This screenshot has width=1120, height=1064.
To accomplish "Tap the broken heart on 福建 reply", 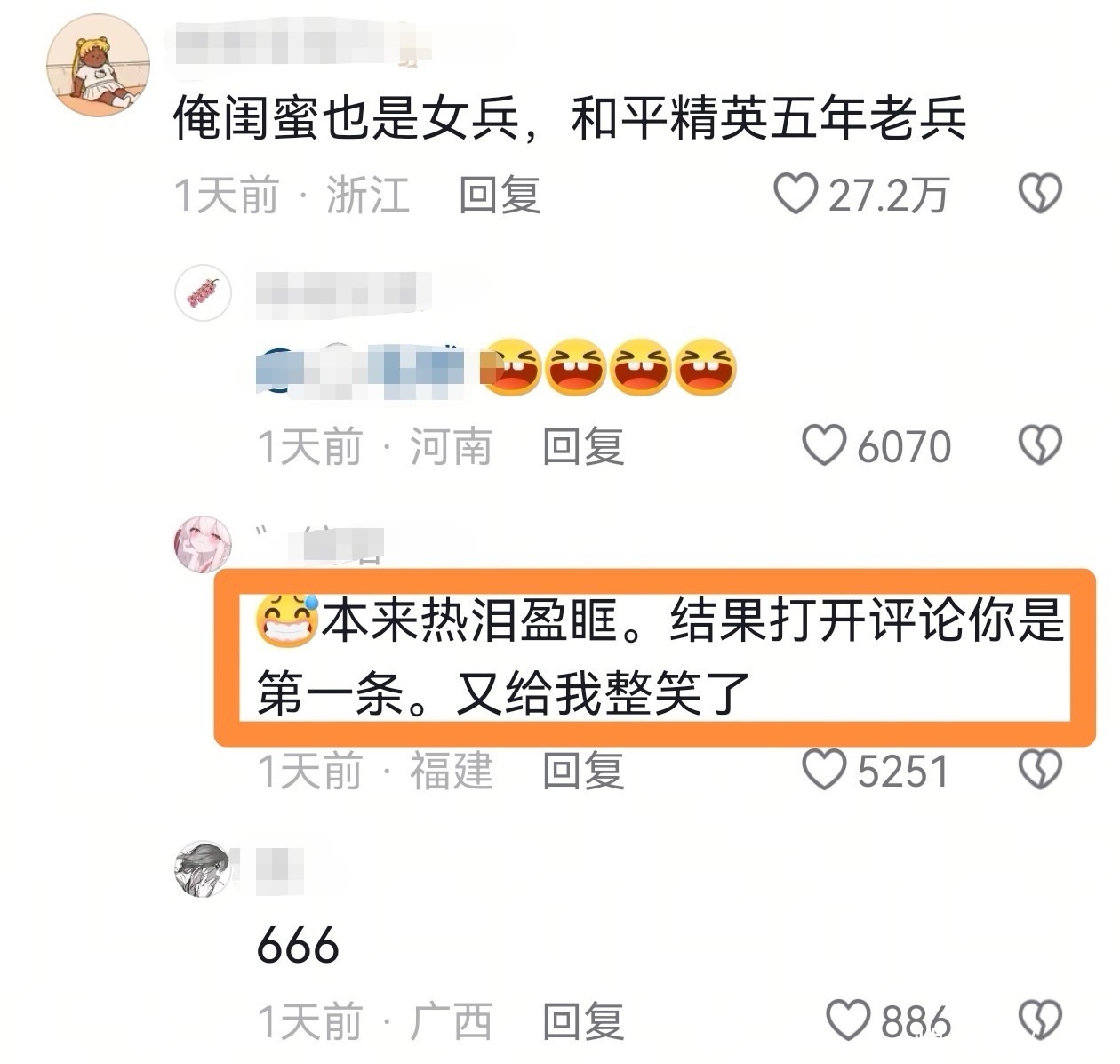I will pos(1040,770).
